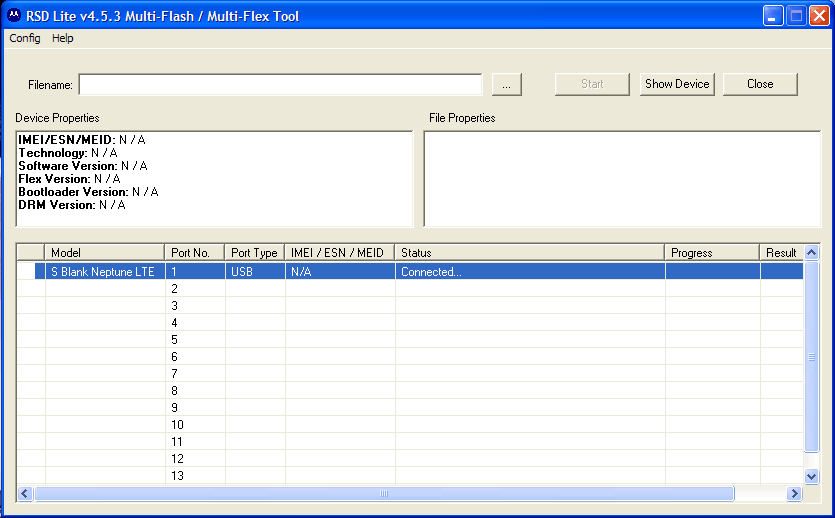Select port number 10 row
Screen dimensions: 835x518
[410, 425]
